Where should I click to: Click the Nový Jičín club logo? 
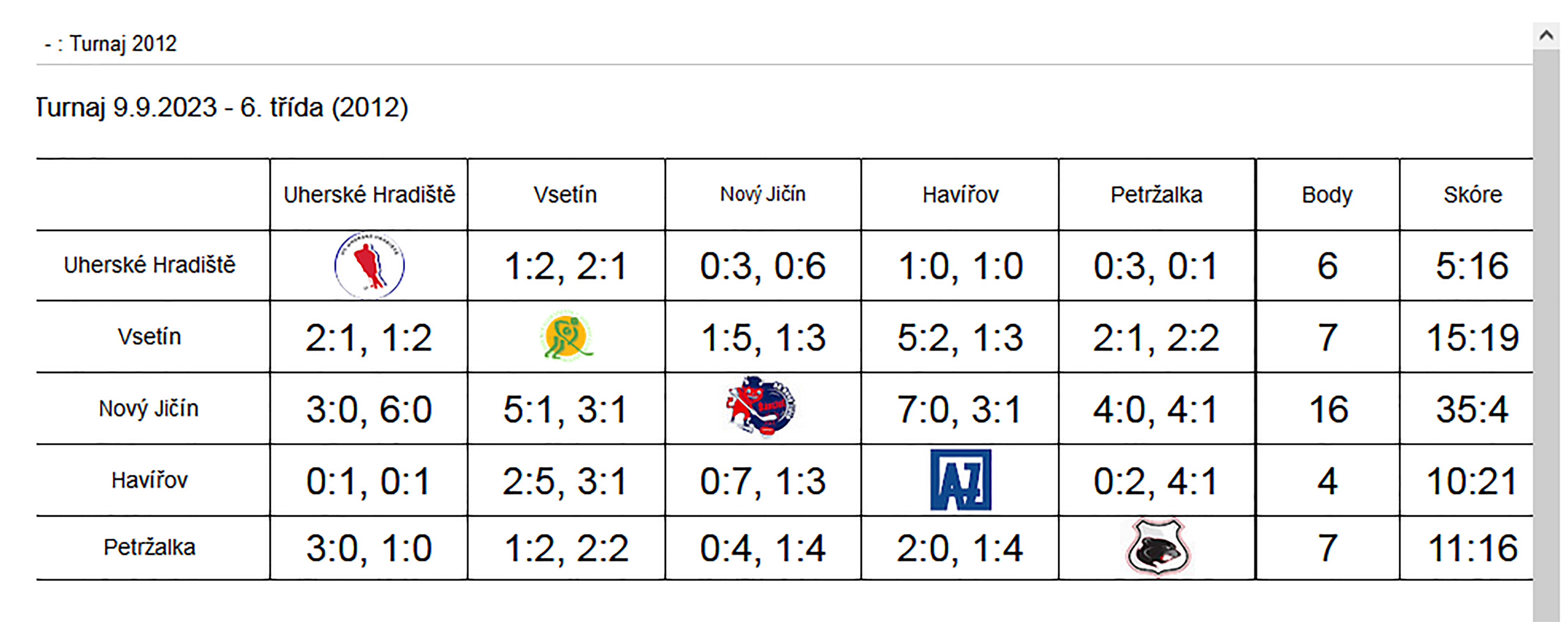(x=762, y=407)
